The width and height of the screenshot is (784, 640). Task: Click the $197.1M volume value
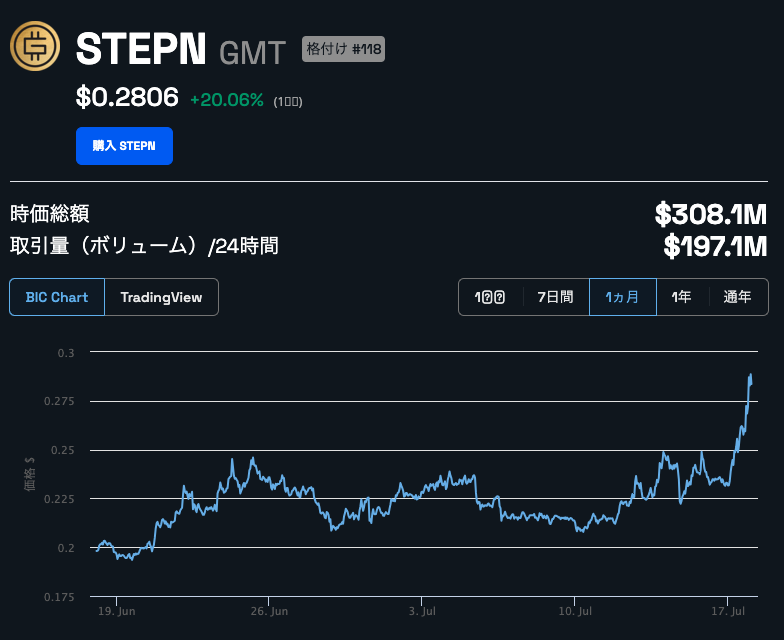coord(716,246)
